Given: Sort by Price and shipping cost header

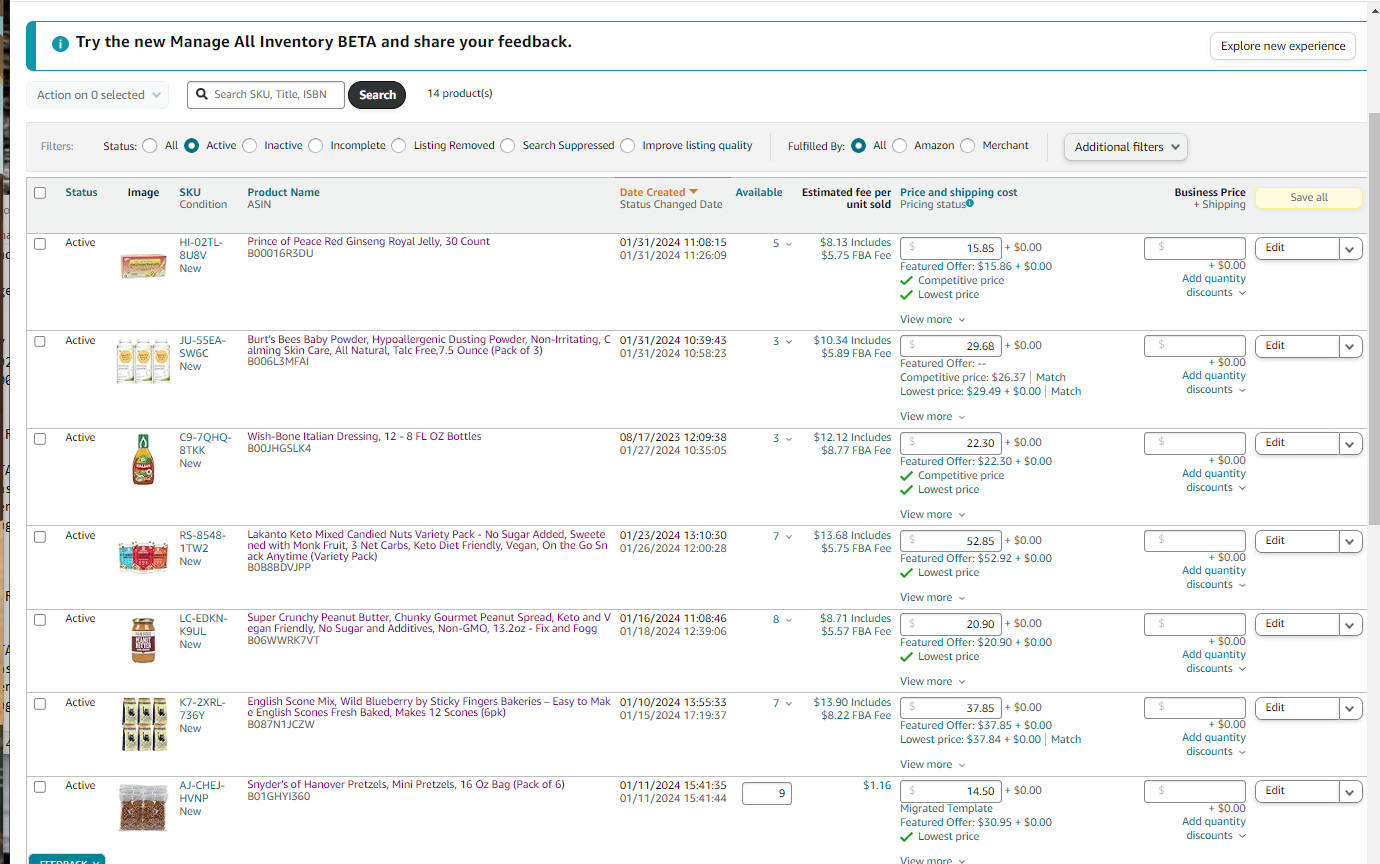Looking at the screenshot, I should pyautogui.click(x=959, y=192).
